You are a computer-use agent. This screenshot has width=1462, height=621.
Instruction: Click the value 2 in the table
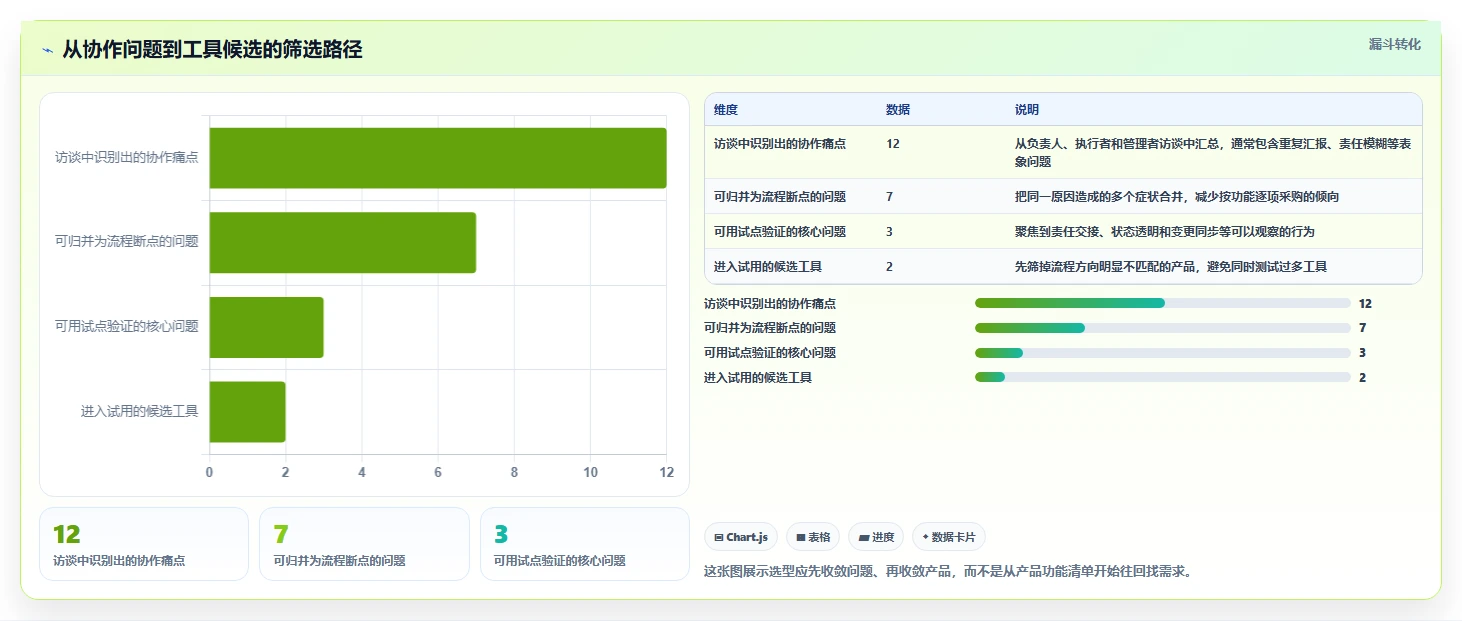pyautogui.click(x=890, y=267)
